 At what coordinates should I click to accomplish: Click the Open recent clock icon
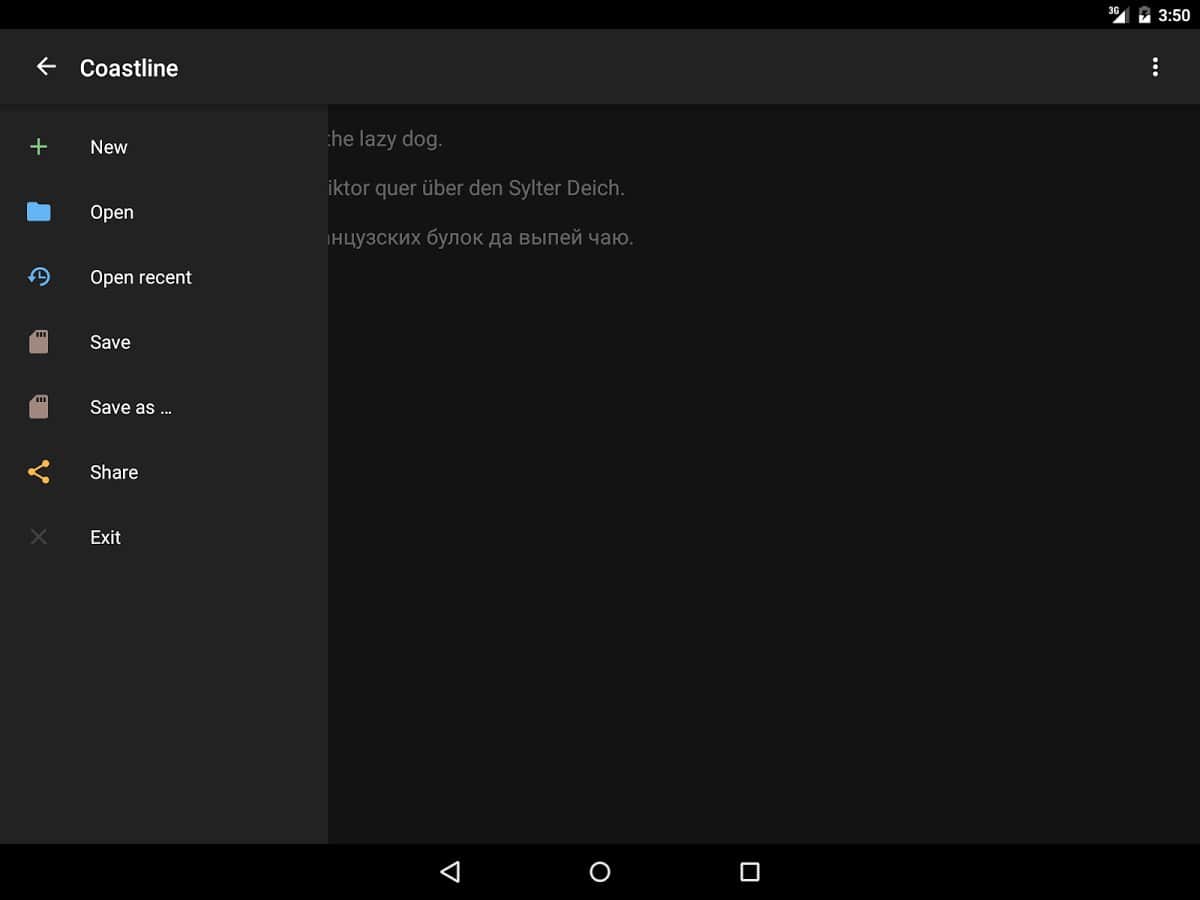click(39, 277)
